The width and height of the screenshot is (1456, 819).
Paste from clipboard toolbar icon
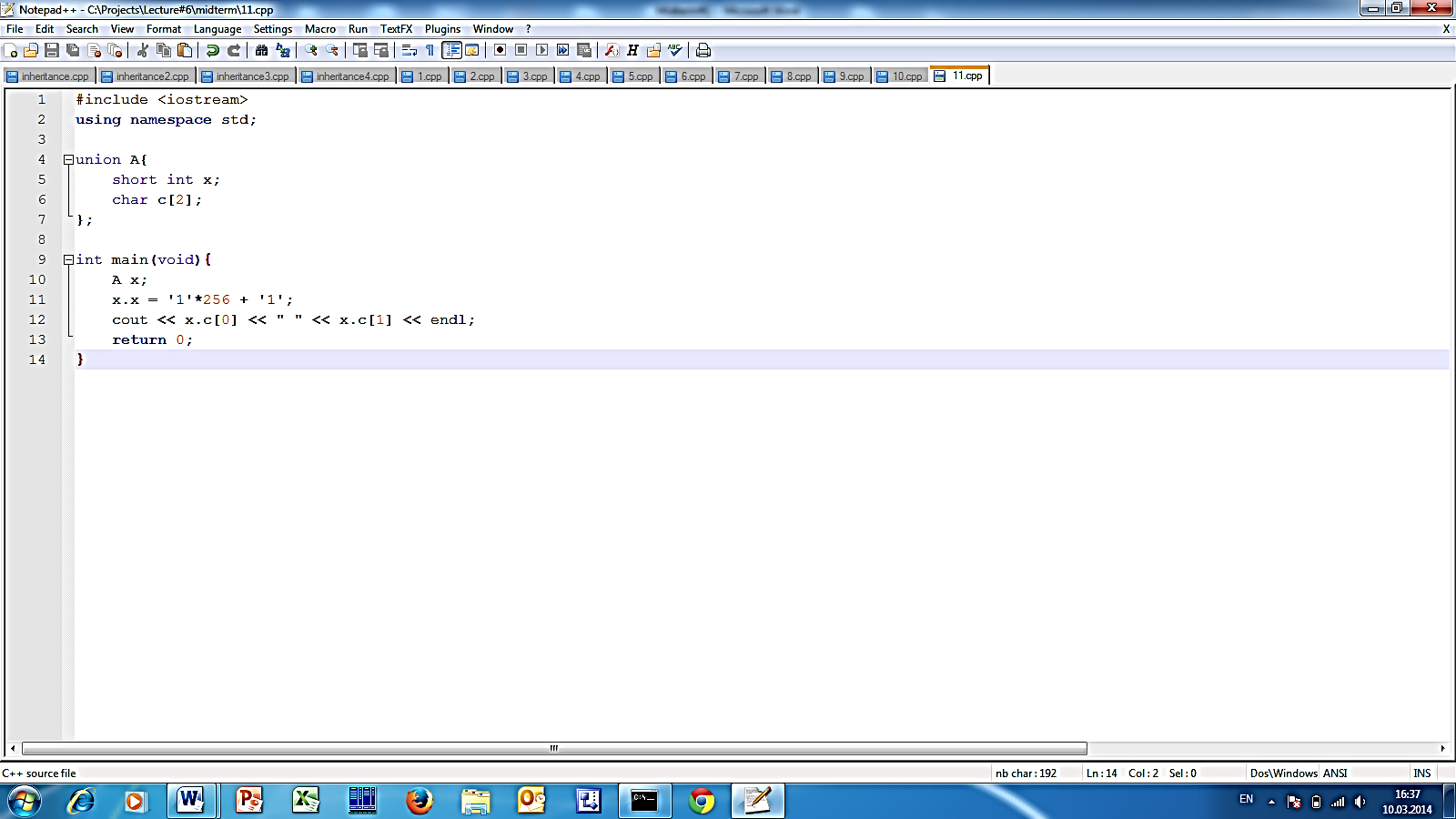click(x=185, y=51)
